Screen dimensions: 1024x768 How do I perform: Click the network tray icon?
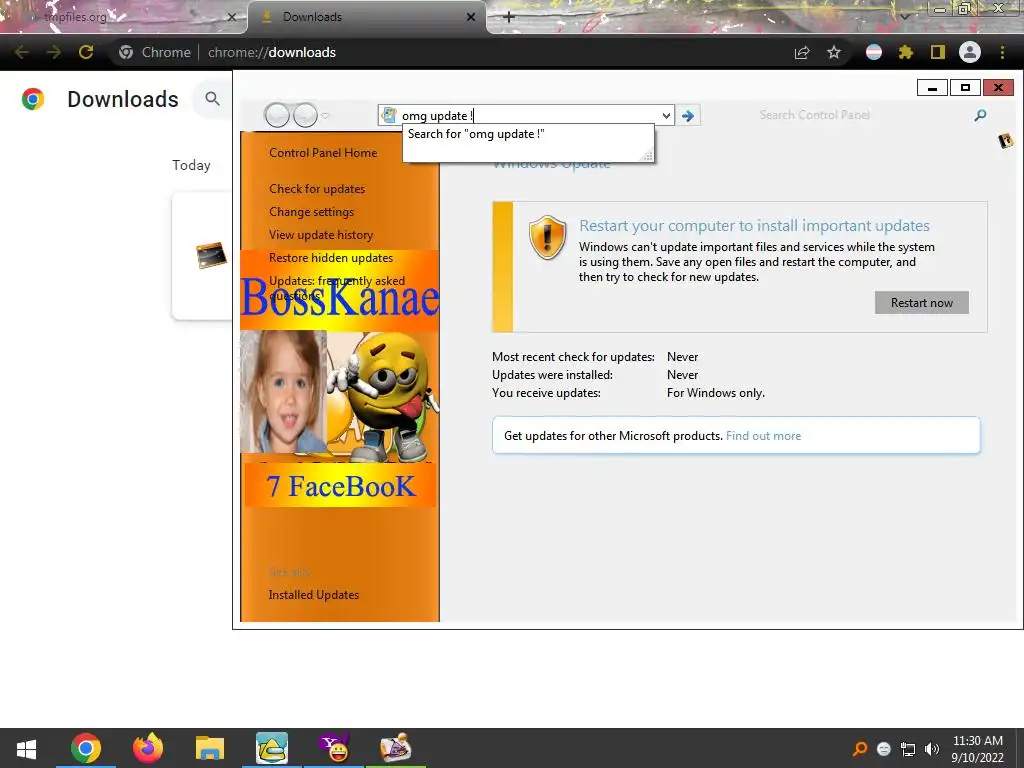(x=908, y=748)
